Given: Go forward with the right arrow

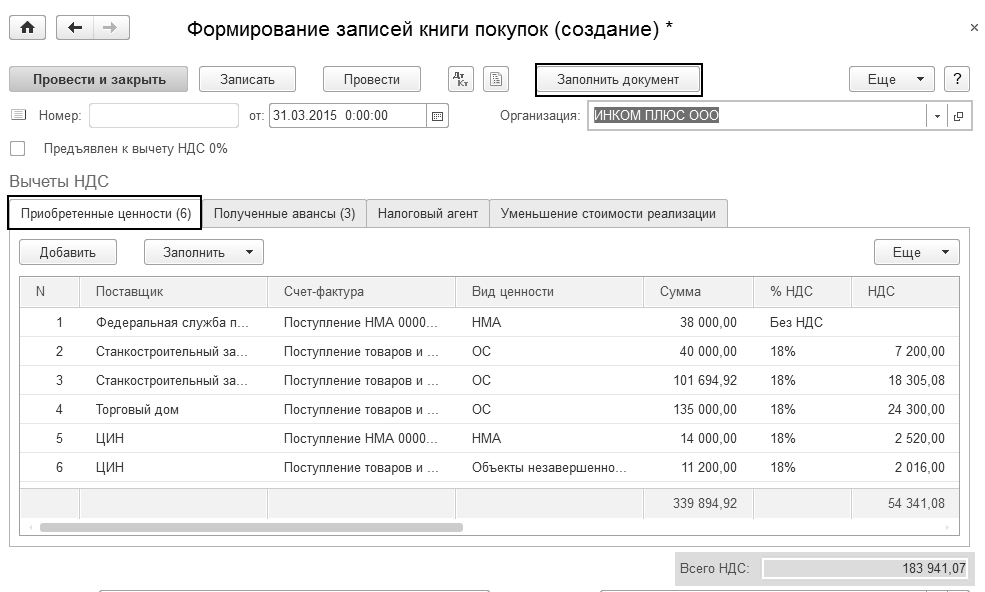Looking at the screenshot, I should (x=109, y=28).
